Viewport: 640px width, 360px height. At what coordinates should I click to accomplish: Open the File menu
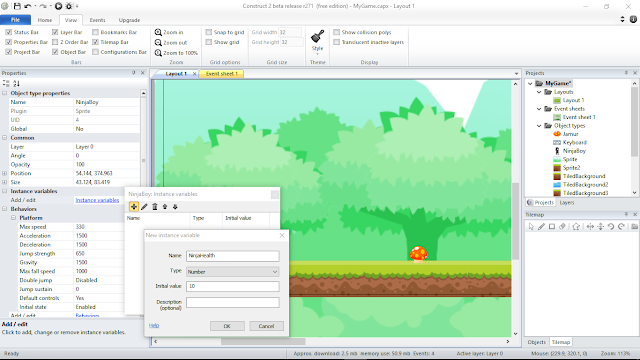pos(15,20)
